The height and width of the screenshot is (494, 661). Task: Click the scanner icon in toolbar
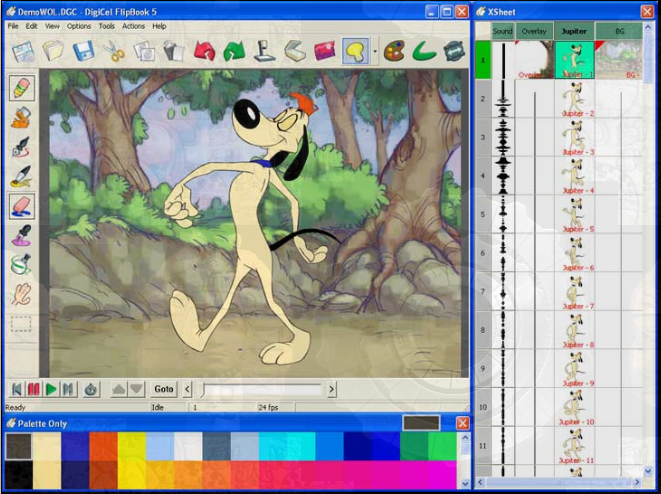(x=295, y=51)
